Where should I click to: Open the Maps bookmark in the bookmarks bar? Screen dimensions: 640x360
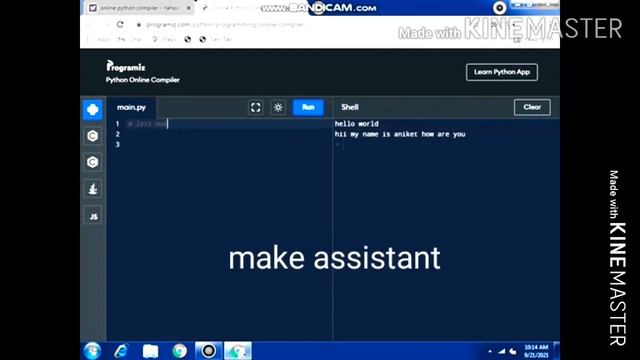pos(164,39)
